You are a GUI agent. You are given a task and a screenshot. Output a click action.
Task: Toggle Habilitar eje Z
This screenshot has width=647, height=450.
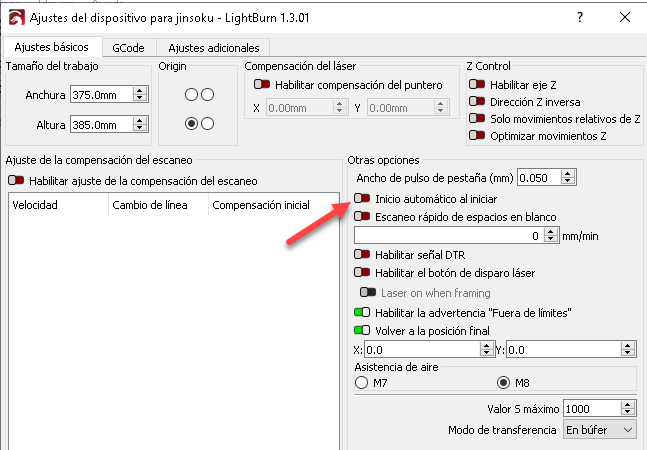tap(477, 85)
